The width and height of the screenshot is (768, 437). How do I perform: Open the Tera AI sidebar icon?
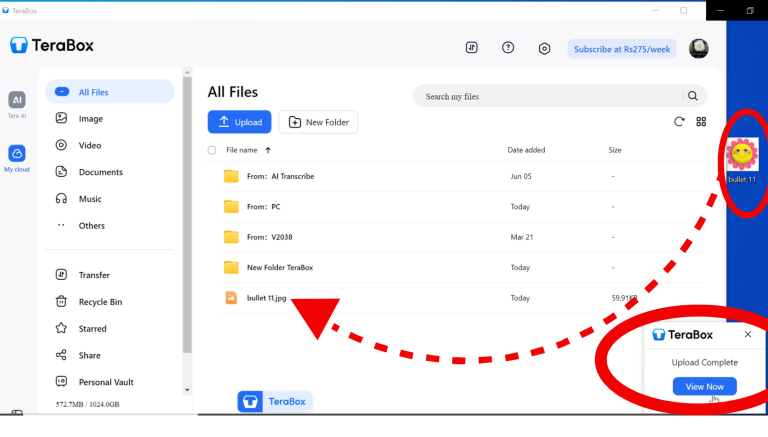point(17,100)
